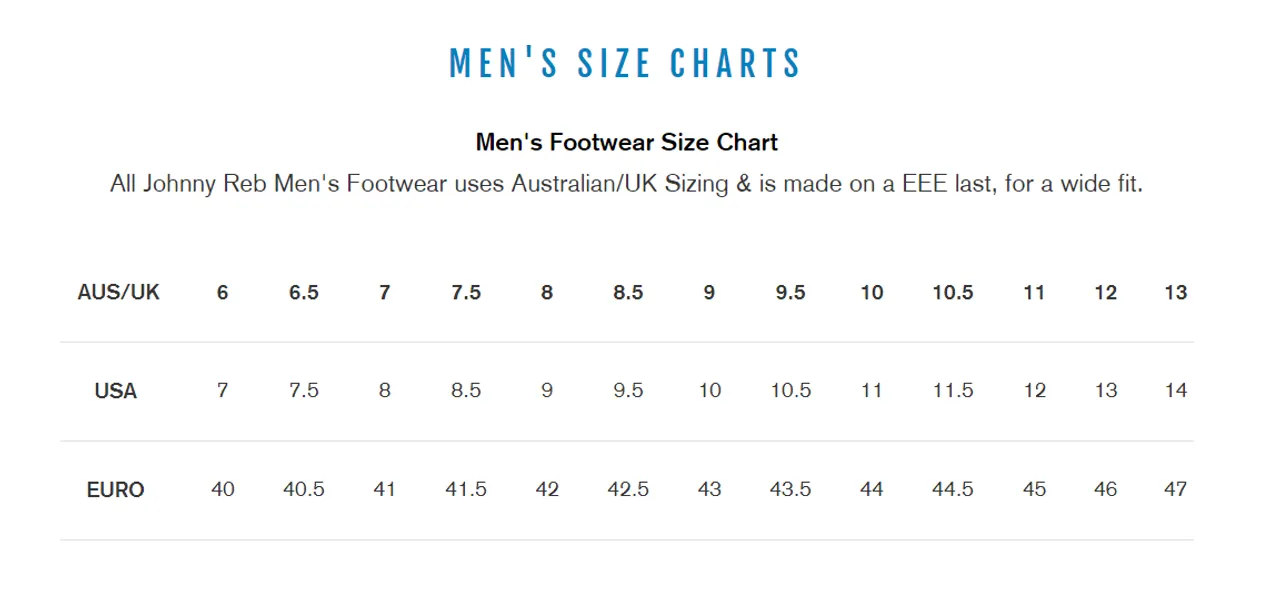Viewport: 1280px width, 610px height.
Task: Select the Men's Footwear Size Chart title
Action: coord(626,142)
